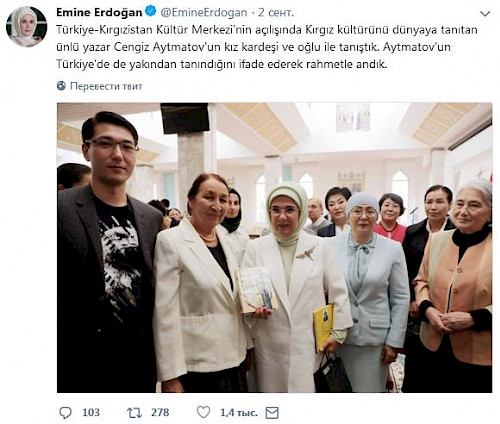The image size is (500, 424).
Task: Click the blue verified badge
Action: coord(150,12)
